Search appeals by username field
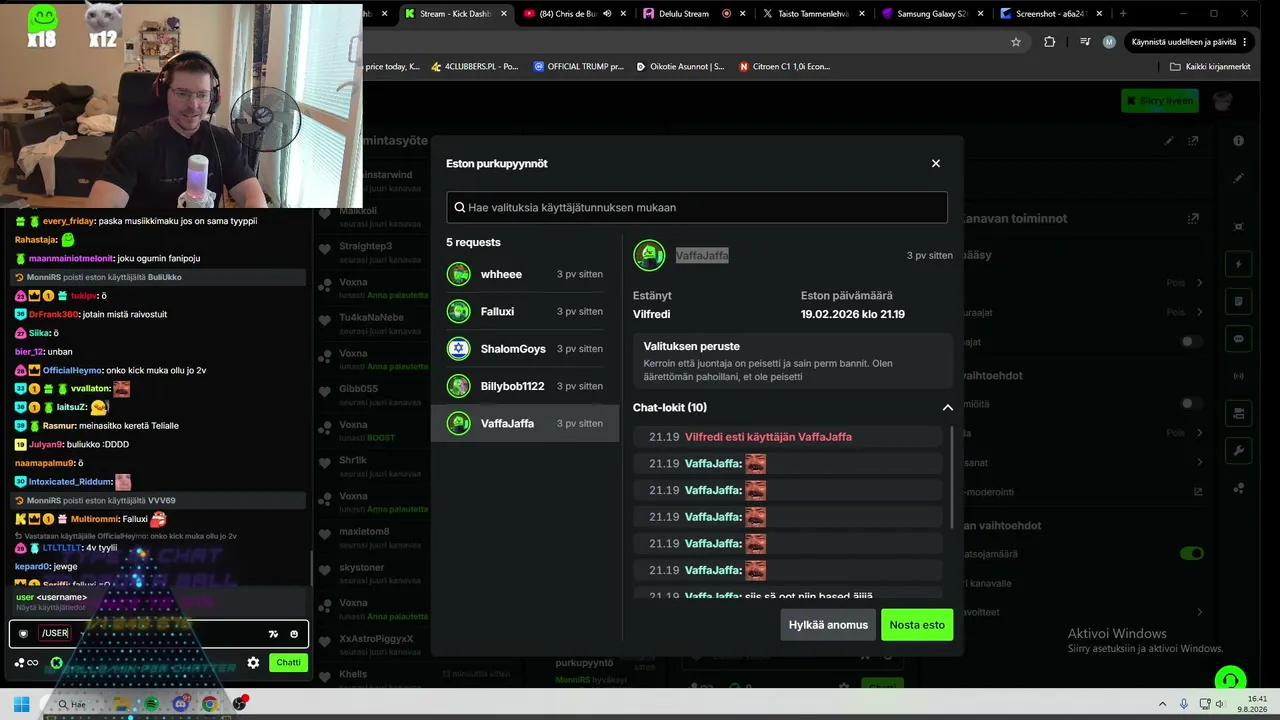 coord(697,207)
